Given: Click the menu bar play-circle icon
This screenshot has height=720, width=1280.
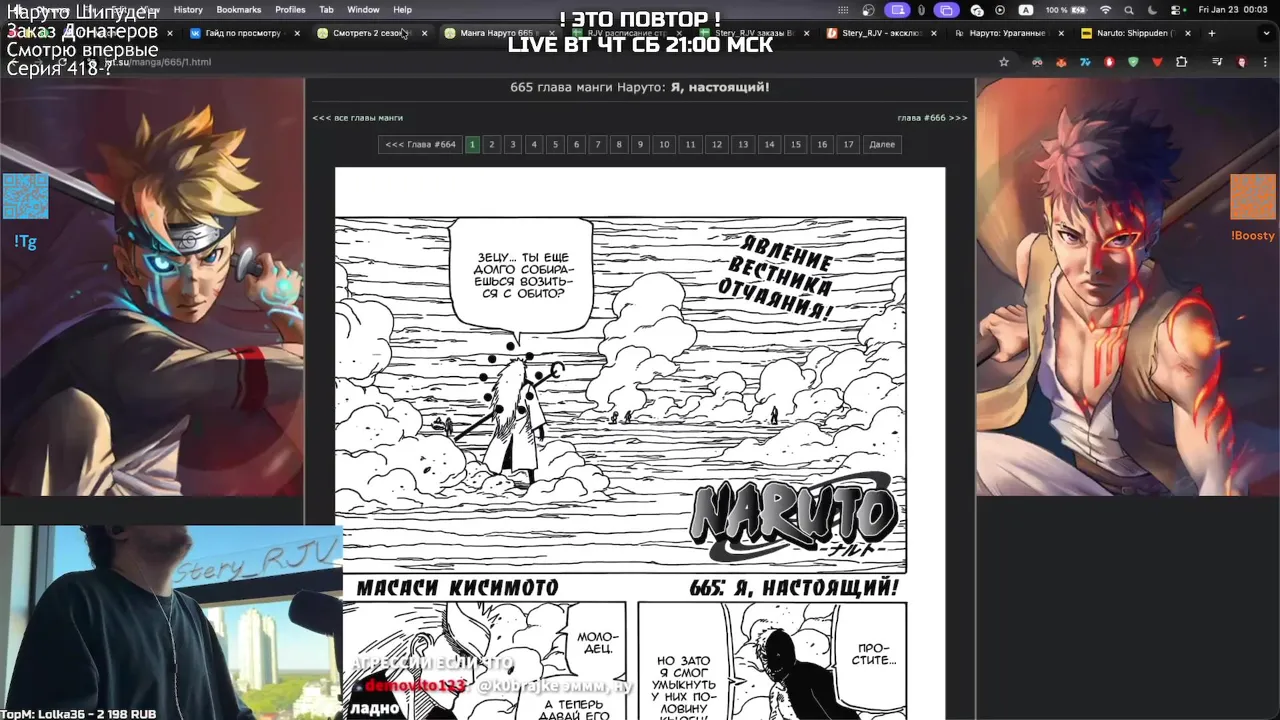Looking at the screenshot, I should [x=1000, y=10].
